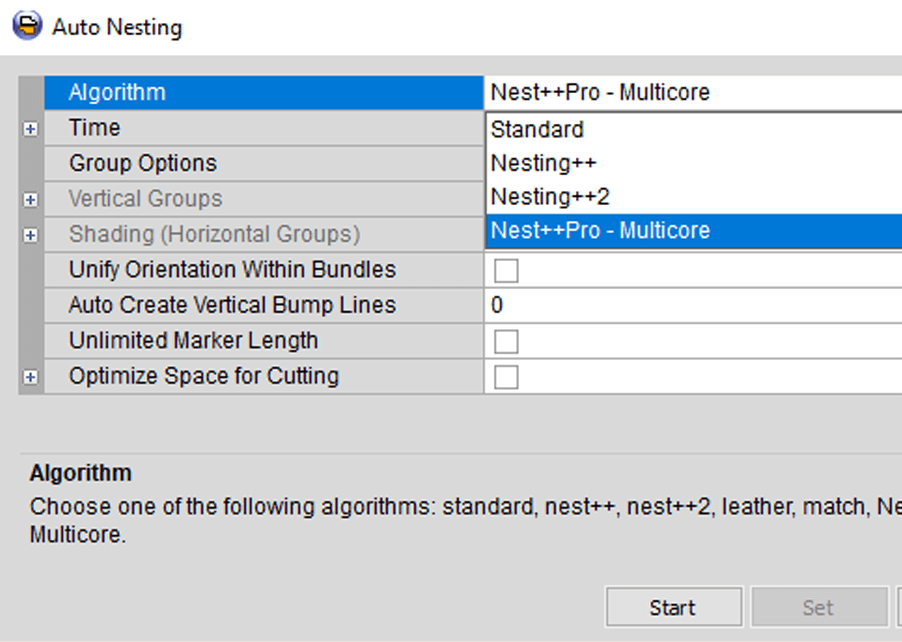Edit Auto Create Vertical Bump Lines value
Viewport: 902px width, 642px height.
click(x=690, y=306)
